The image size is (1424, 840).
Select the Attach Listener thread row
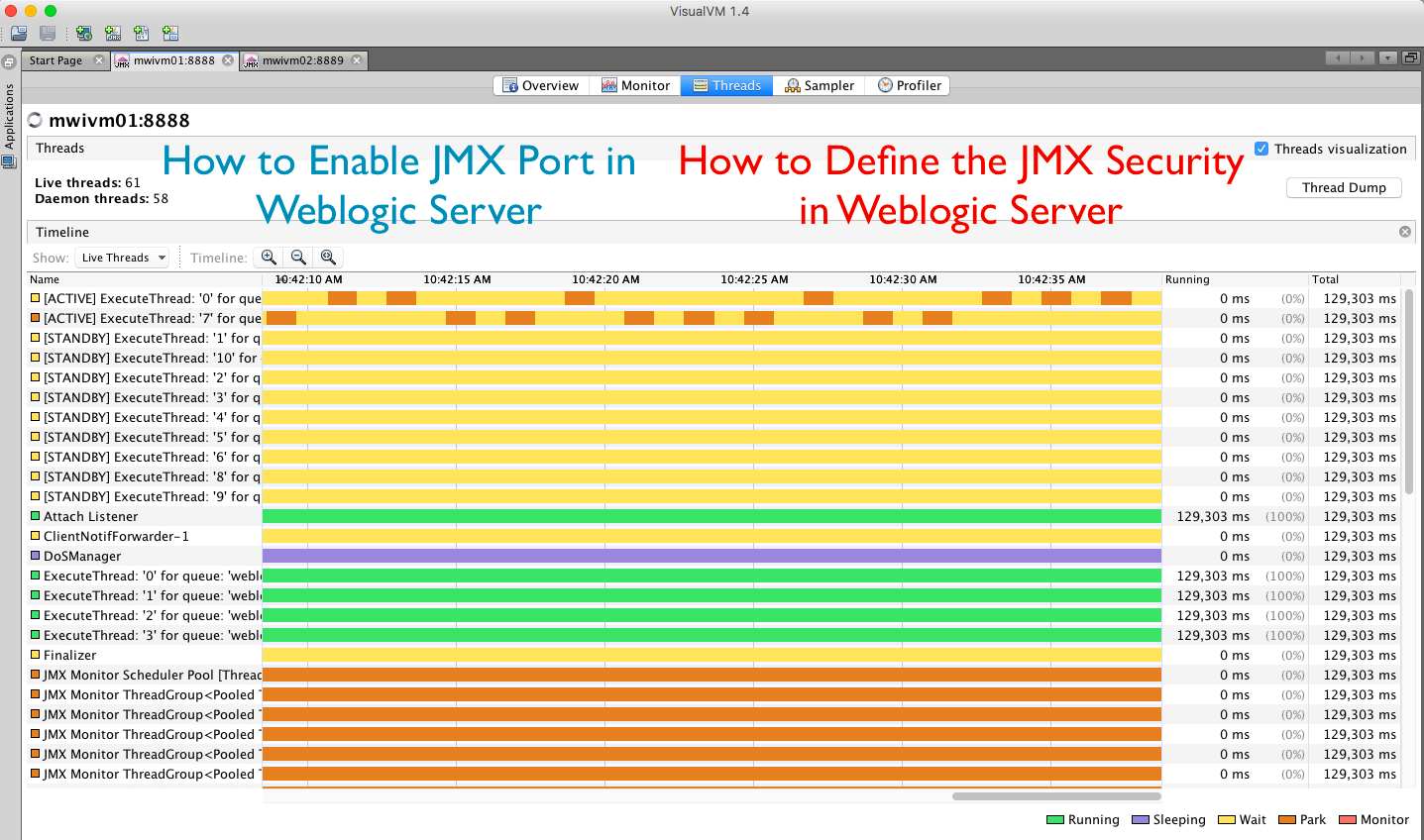click(713, 516)
